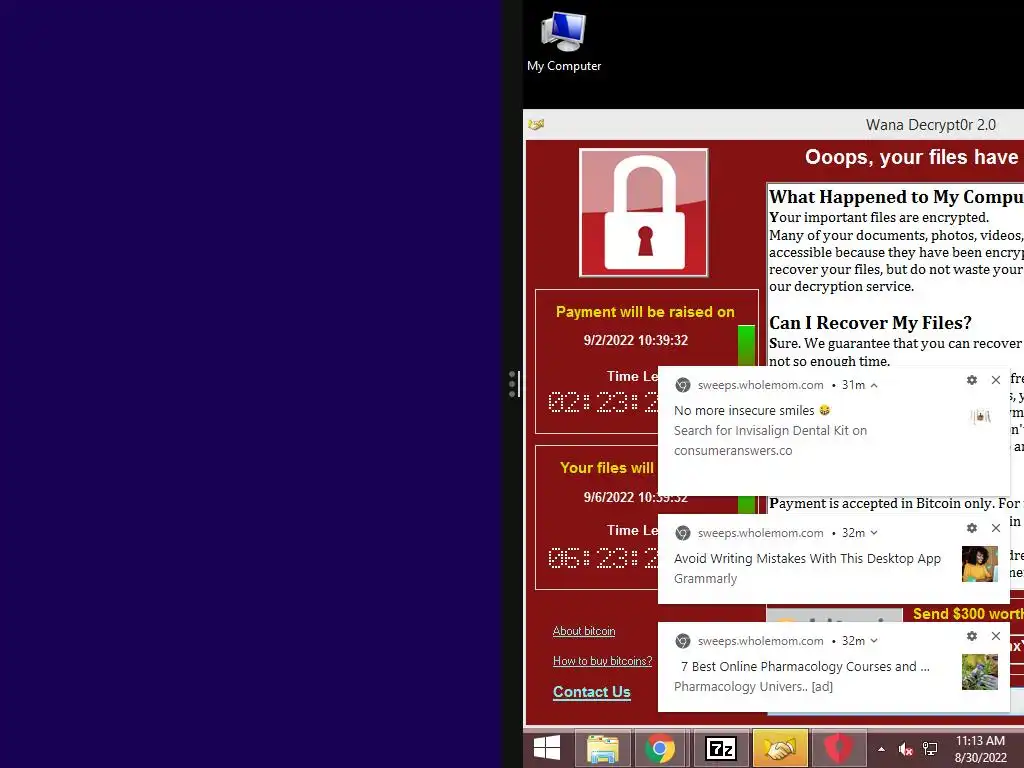Open the About bitcoin link
The image size is (1024, 768).
tap(584, 631)
